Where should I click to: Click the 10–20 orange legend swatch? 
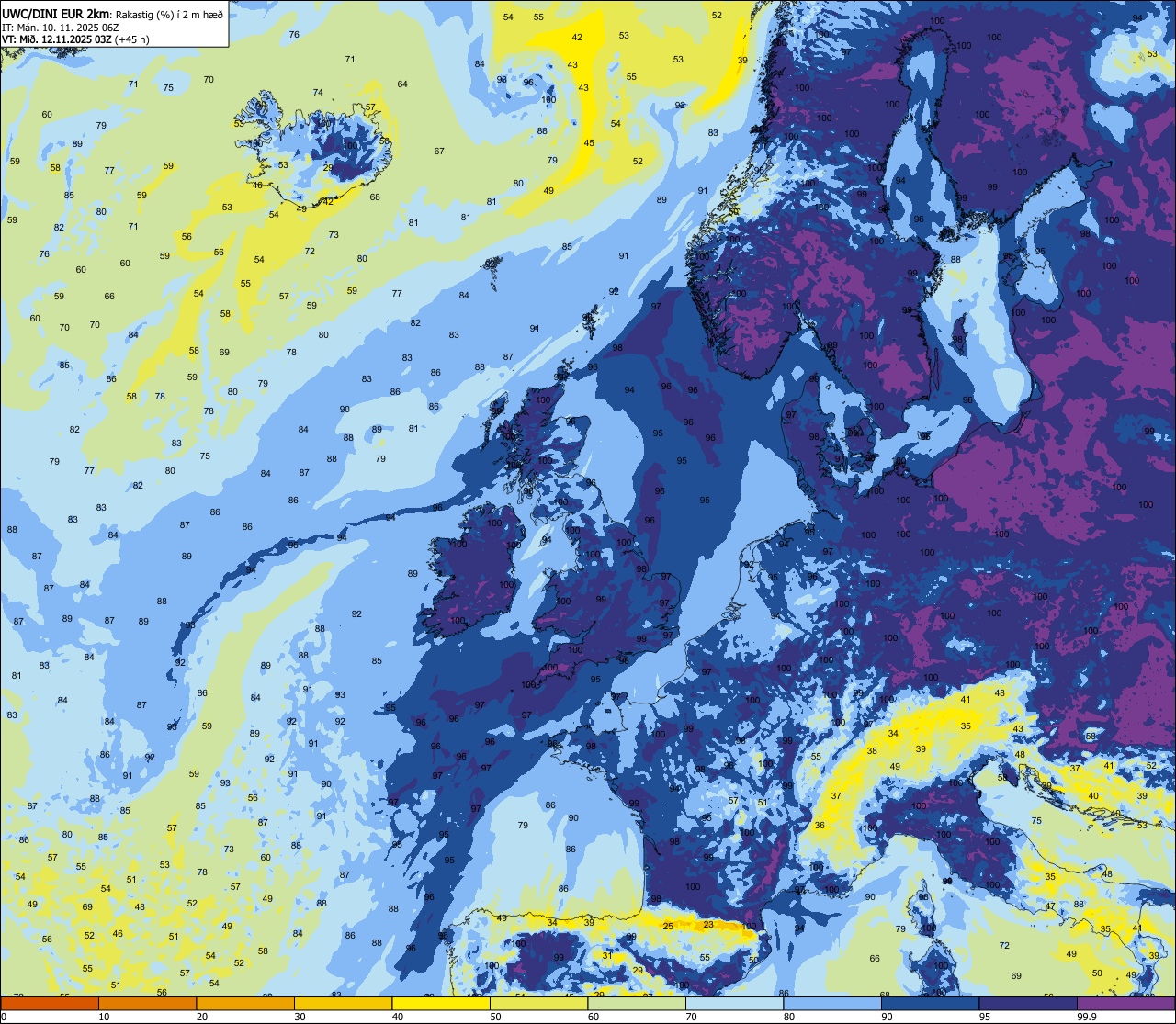click(x=147, y=1003)
